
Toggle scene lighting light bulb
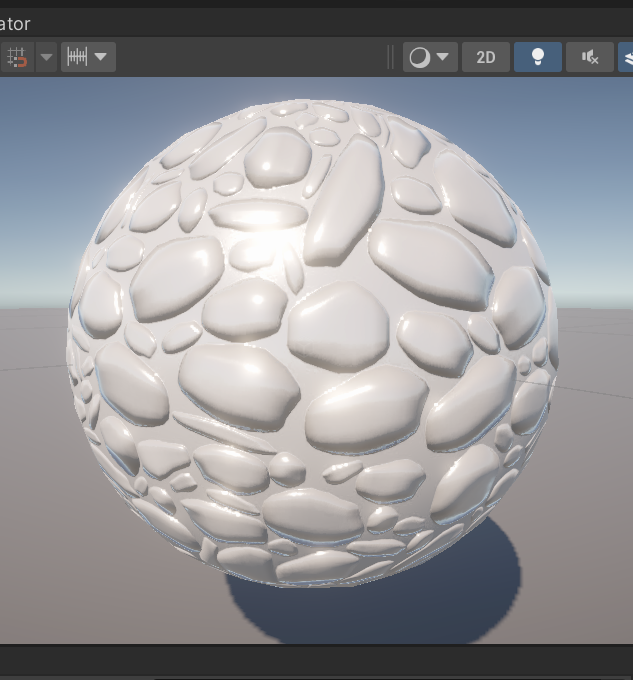(x=538, y=57)
